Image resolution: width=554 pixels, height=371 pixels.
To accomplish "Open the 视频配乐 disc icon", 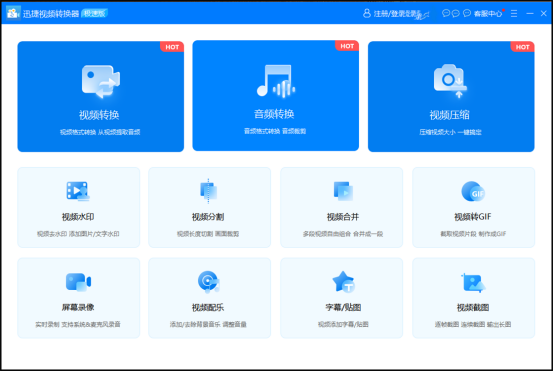I will coord(208,282).
